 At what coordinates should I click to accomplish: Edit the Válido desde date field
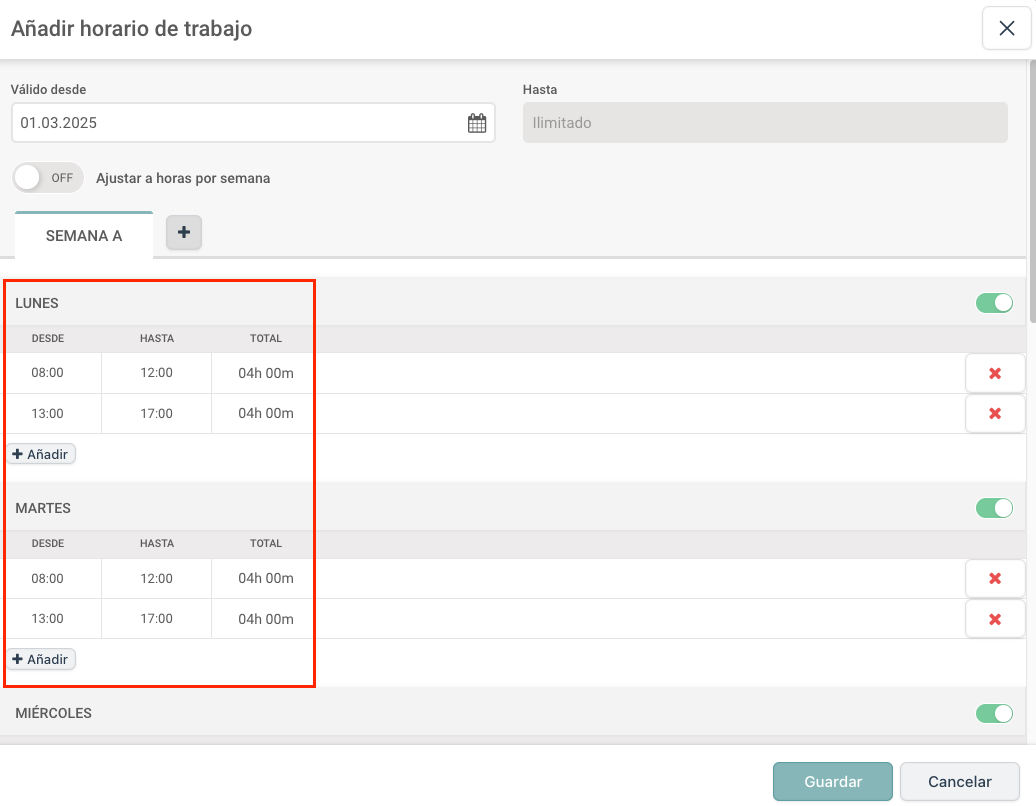(238, 123)
